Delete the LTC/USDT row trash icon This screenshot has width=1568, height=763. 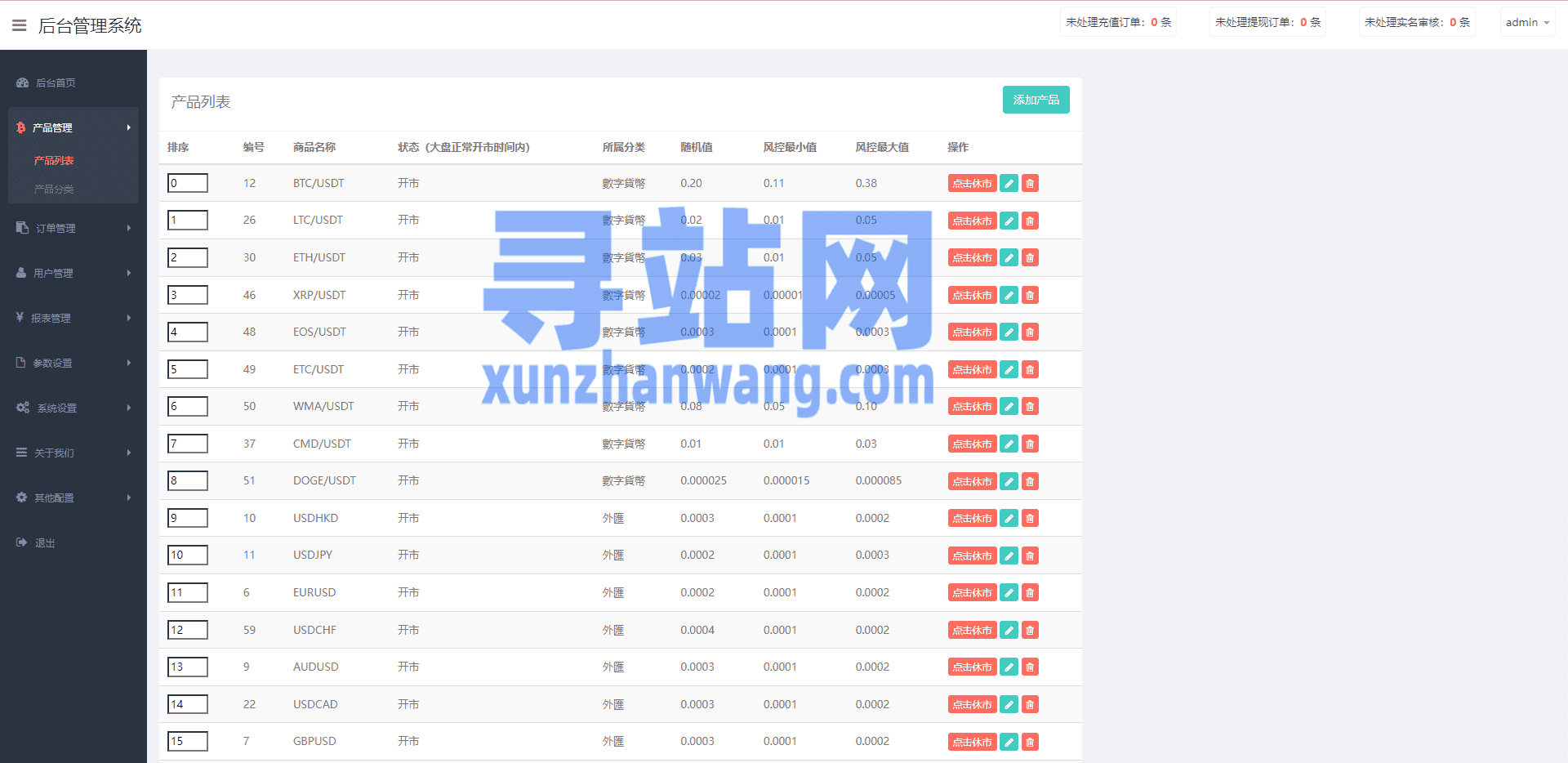click(1030, 221)
